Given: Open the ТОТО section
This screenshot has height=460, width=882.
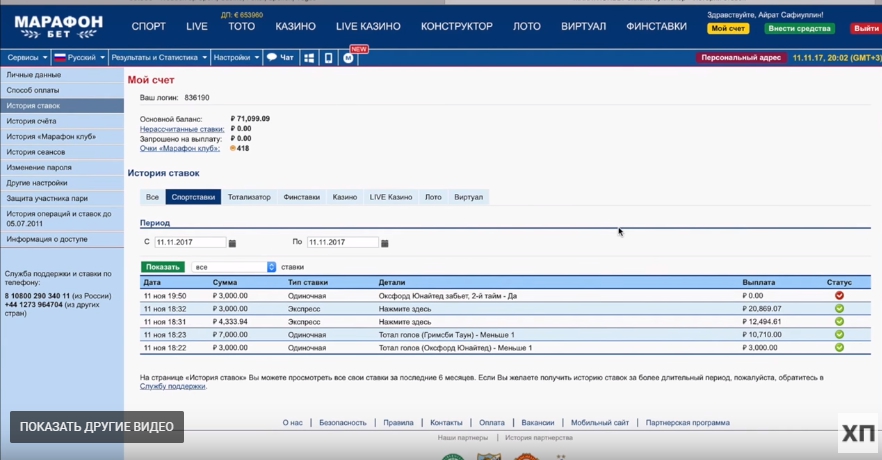Looking at the screenshot, I should 241,26.
